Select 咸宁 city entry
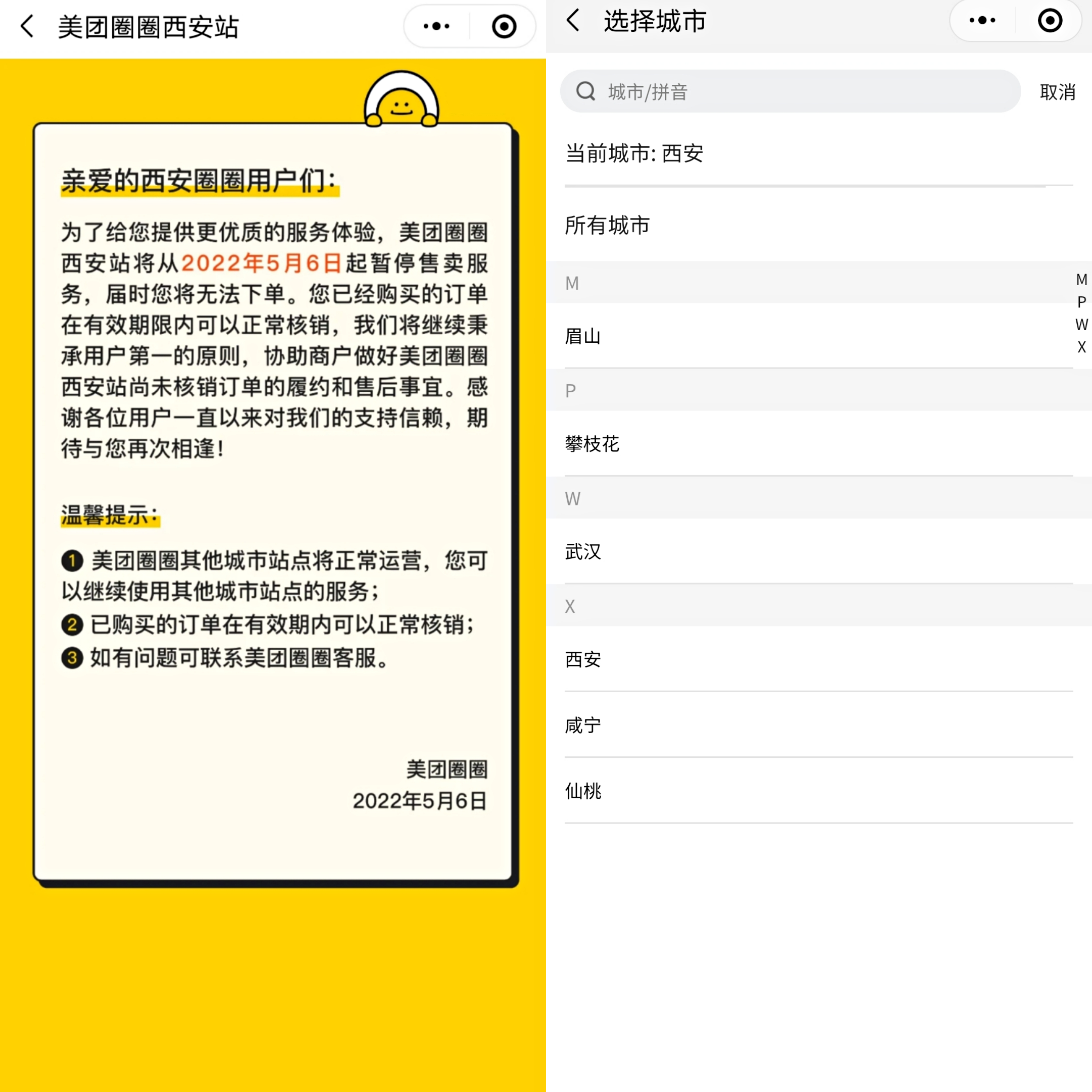The width and height of the screenshot is (1092, 1092). (x=583, y=725)
